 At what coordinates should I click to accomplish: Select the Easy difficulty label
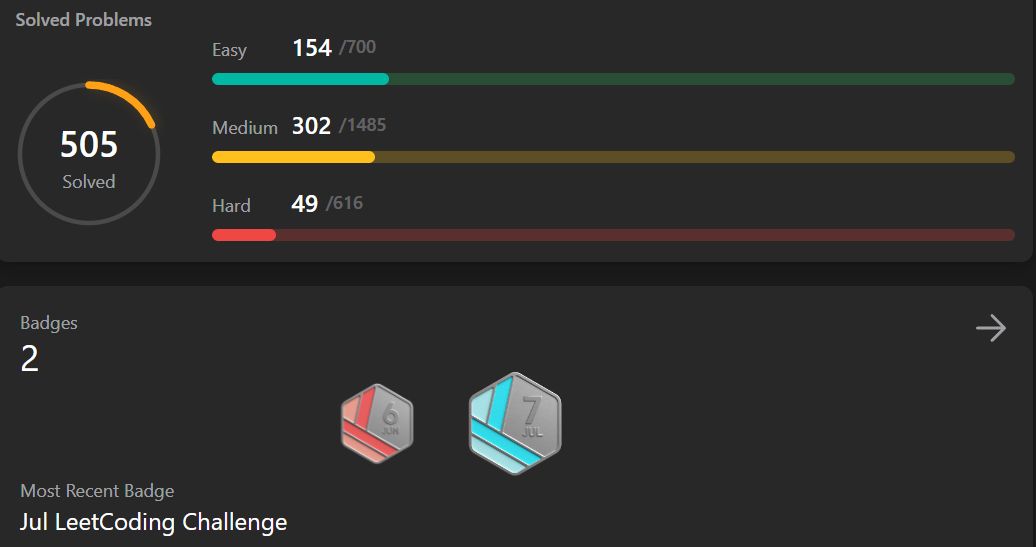click(229, 50)
